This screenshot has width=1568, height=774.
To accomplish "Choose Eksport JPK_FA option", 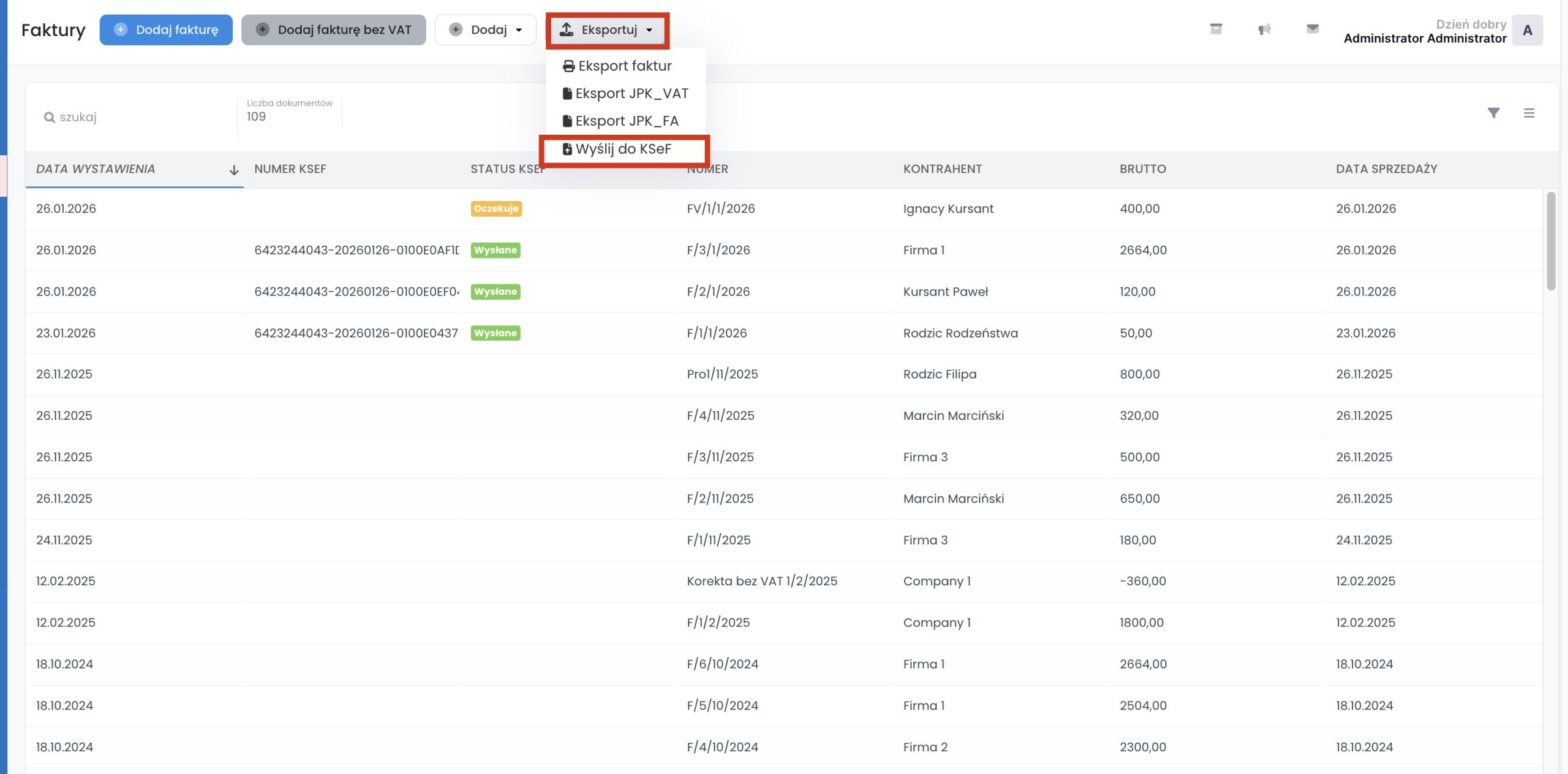I will 626,121.
